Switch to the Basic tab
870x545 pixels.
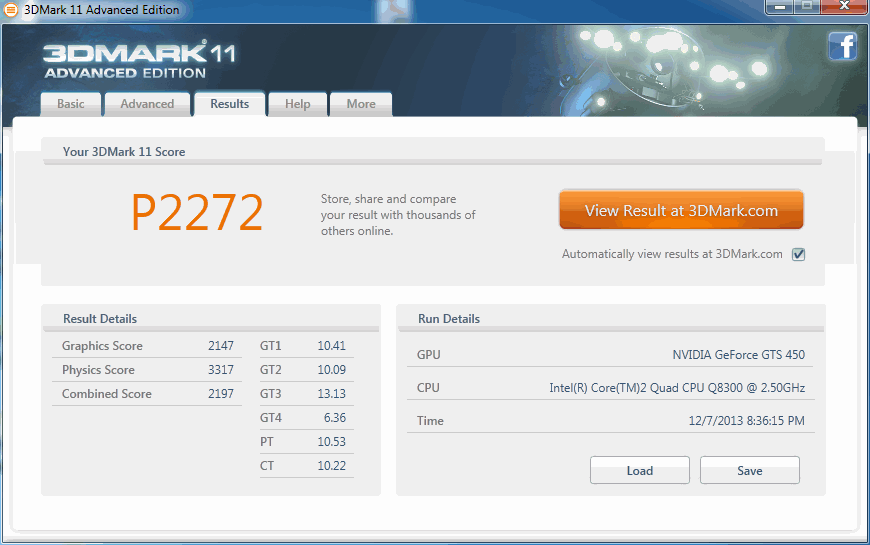pos(71,104)
